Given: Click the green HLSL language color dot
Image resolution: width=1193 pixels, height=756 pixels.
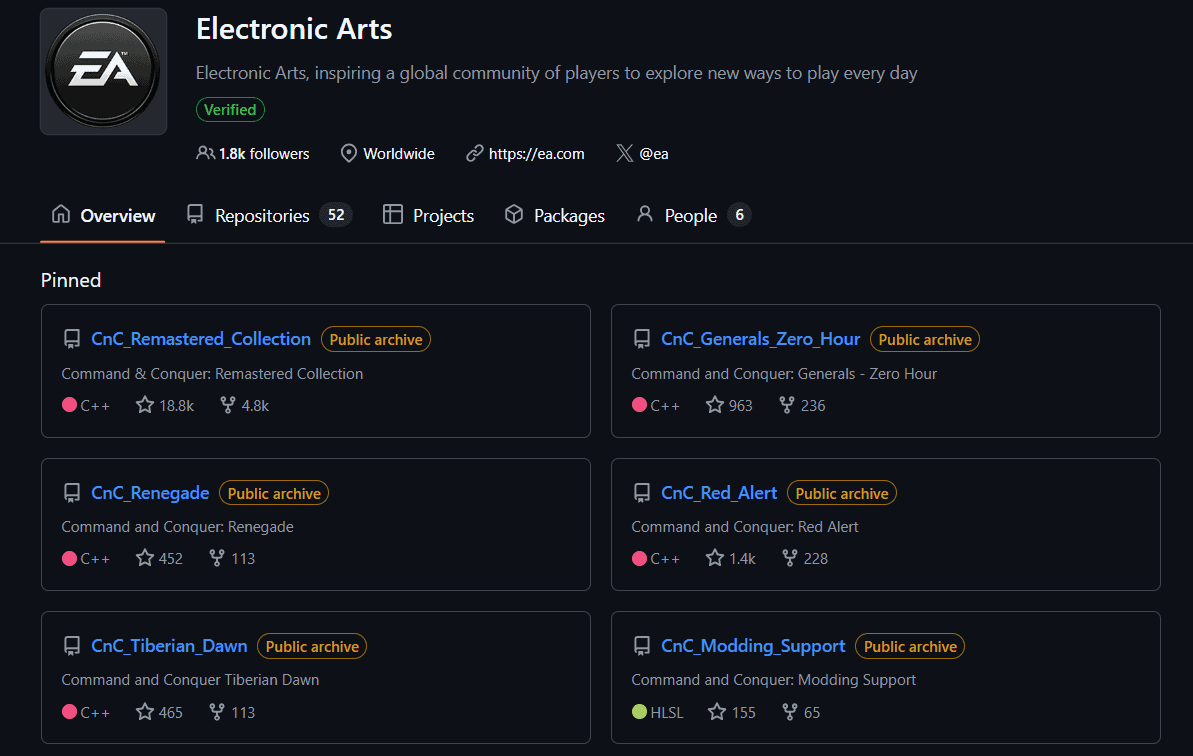Looking at the screenshot, I should click(x=639, y=711).
